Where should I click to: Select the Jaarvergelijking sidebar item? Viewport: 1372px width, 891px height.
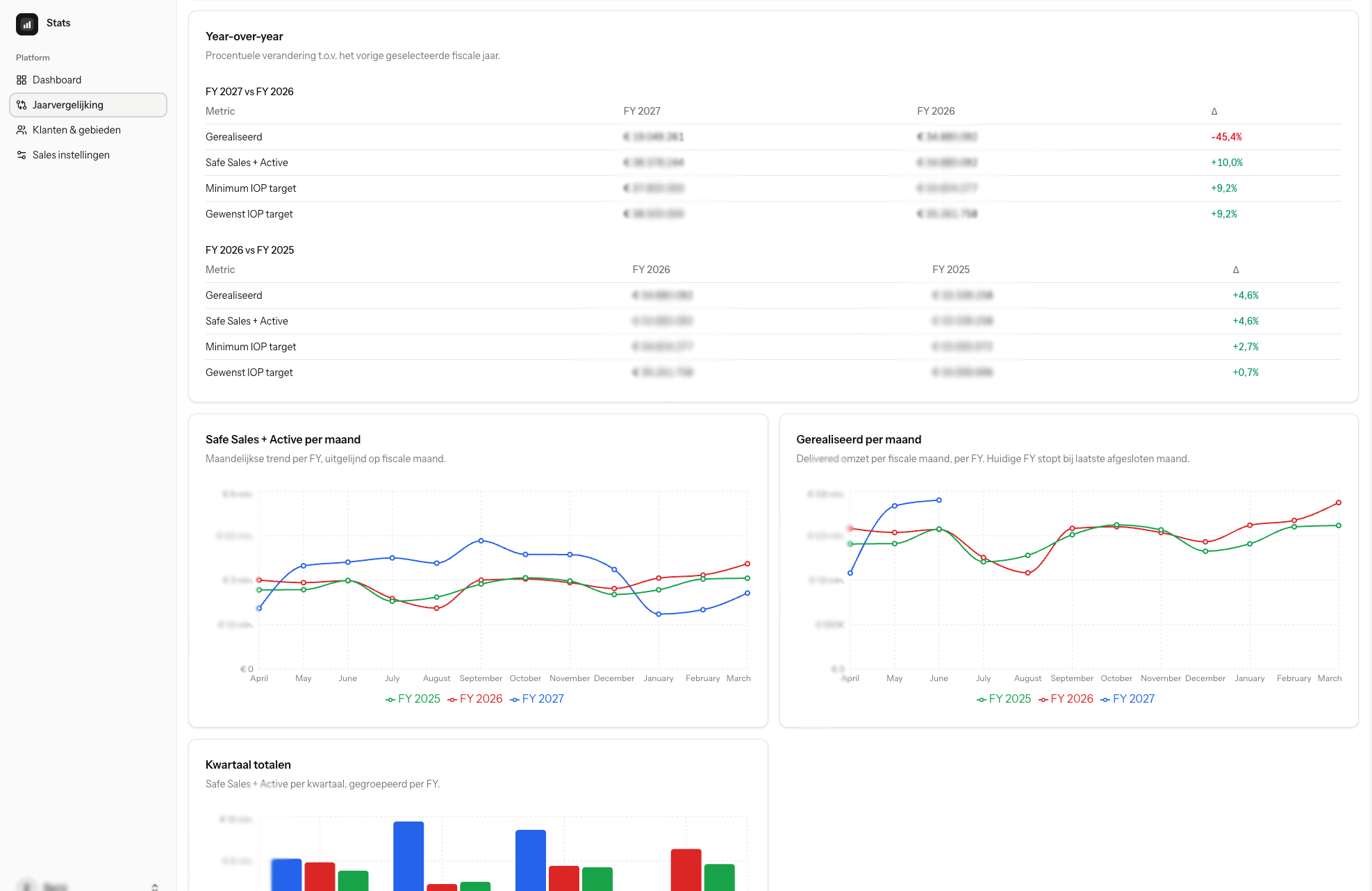(x=88, y=105)
